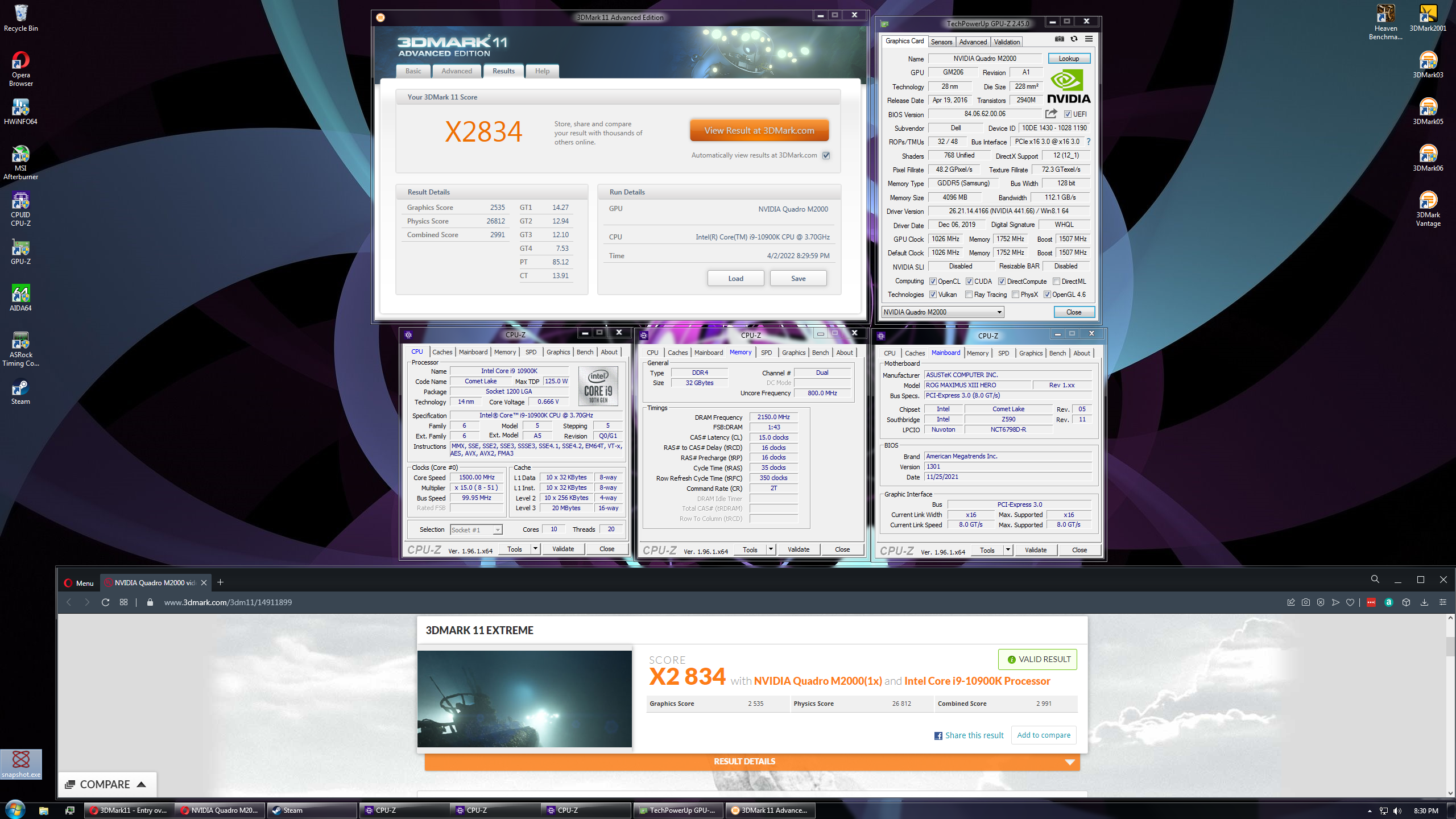Open the Opera Speed Dial grid icon

[x=123, y=602]
